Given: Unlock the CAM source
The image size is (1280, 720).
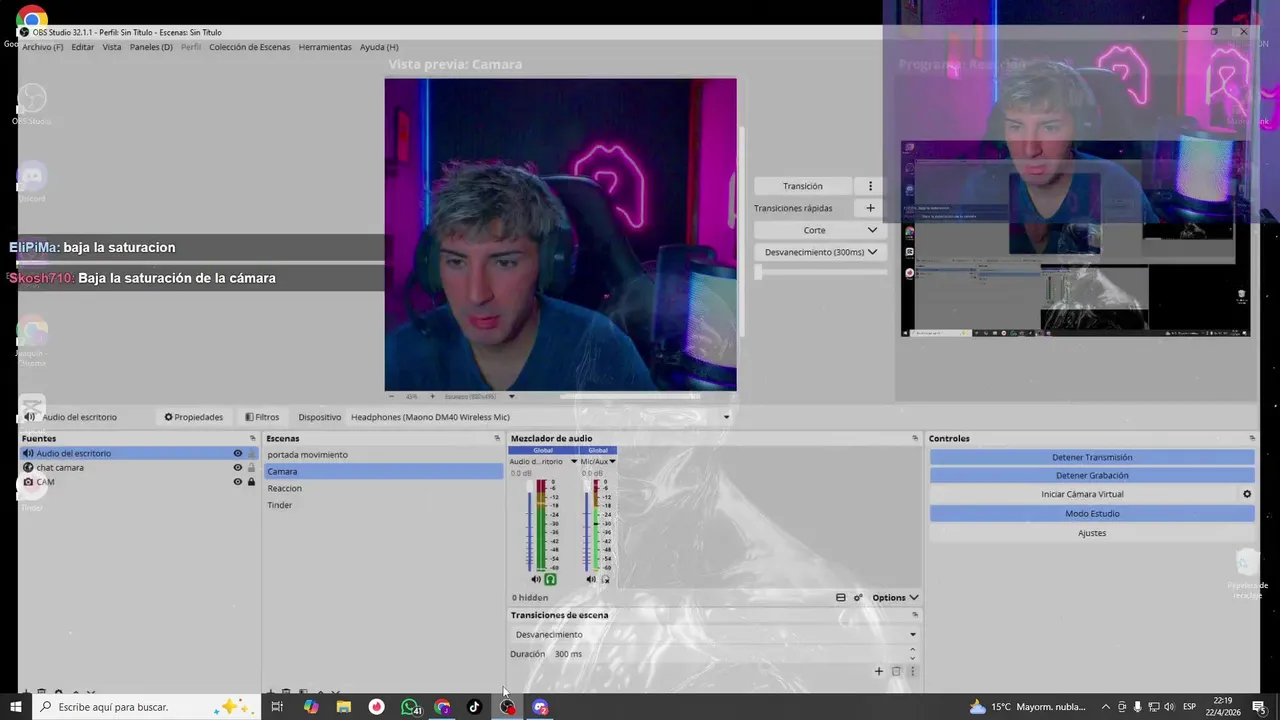Looking at the screenshot, I should pos(251,482).
